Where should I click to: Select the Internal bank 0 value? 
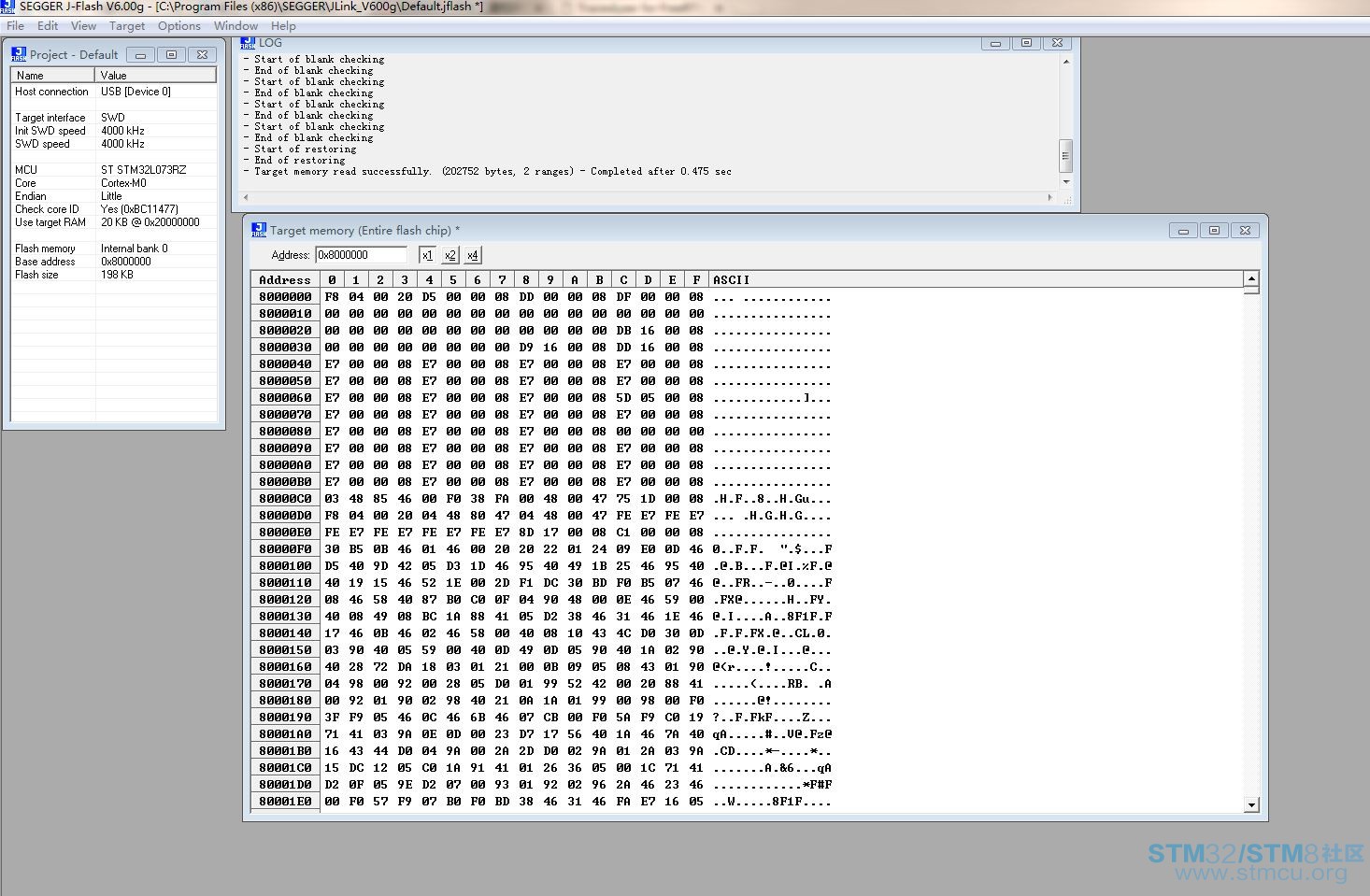click(x=135, y=249)
